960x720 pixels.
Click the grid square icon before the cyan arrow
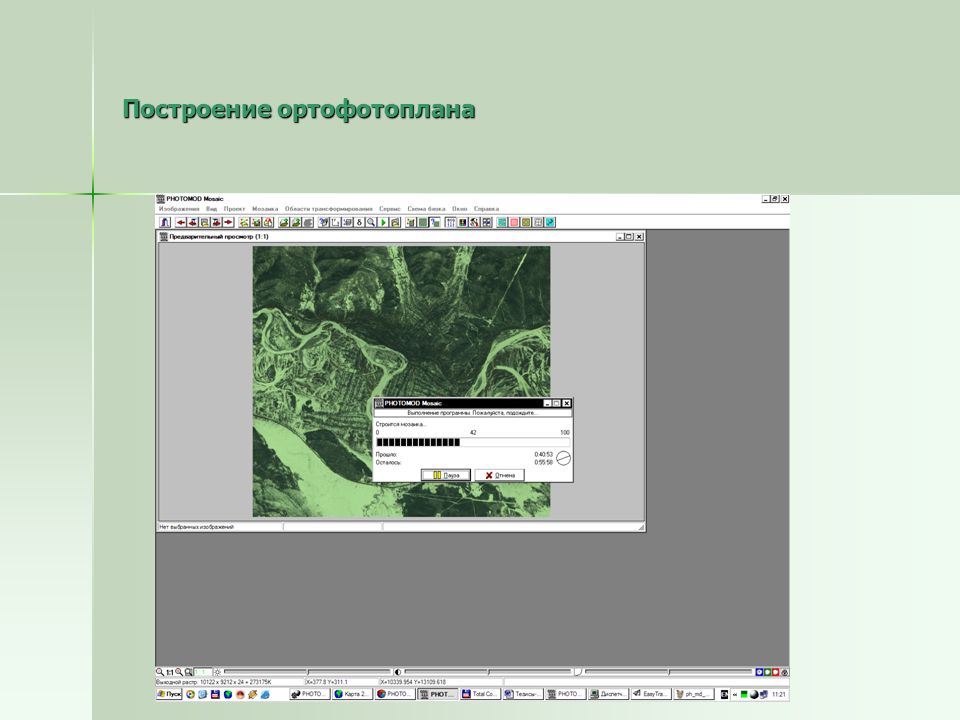coord(538,222)
